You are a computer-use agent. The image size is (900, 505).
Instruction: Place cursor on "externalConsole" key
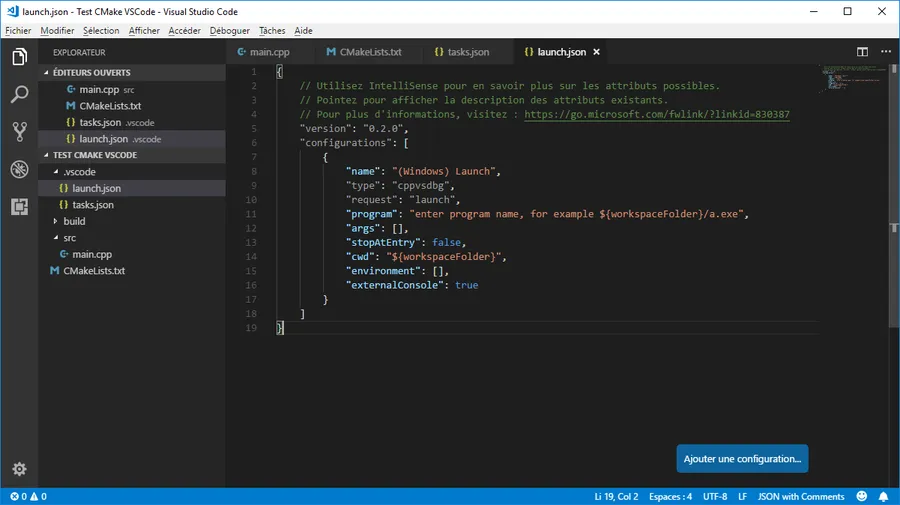394,285
